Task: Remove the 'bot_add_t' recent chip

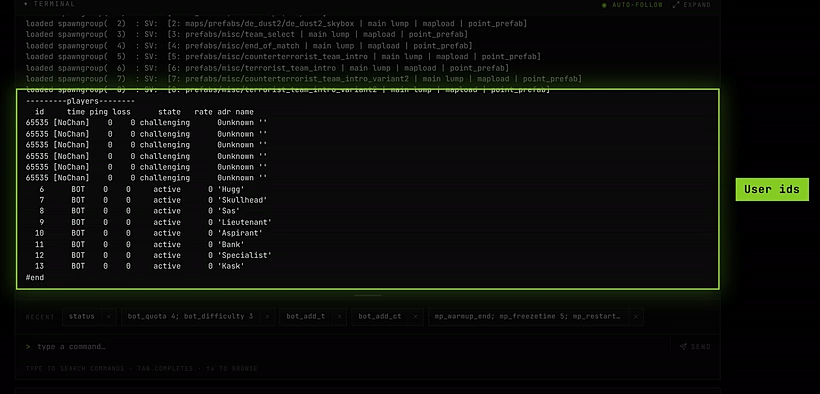Action: (x=339, y=317)
